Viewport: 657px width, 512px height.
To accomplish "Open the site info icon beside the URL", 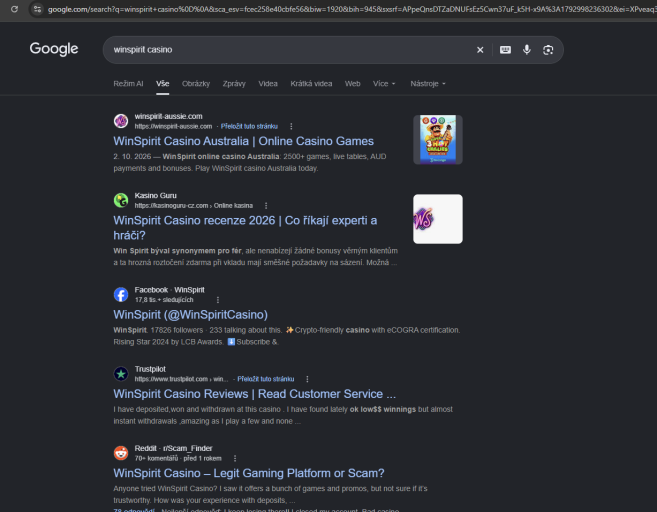I will tap(37, 9).
